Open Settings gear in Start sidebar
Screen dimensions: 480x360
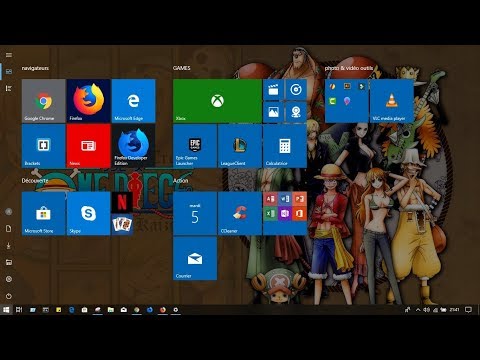click(x=9, y=279)
